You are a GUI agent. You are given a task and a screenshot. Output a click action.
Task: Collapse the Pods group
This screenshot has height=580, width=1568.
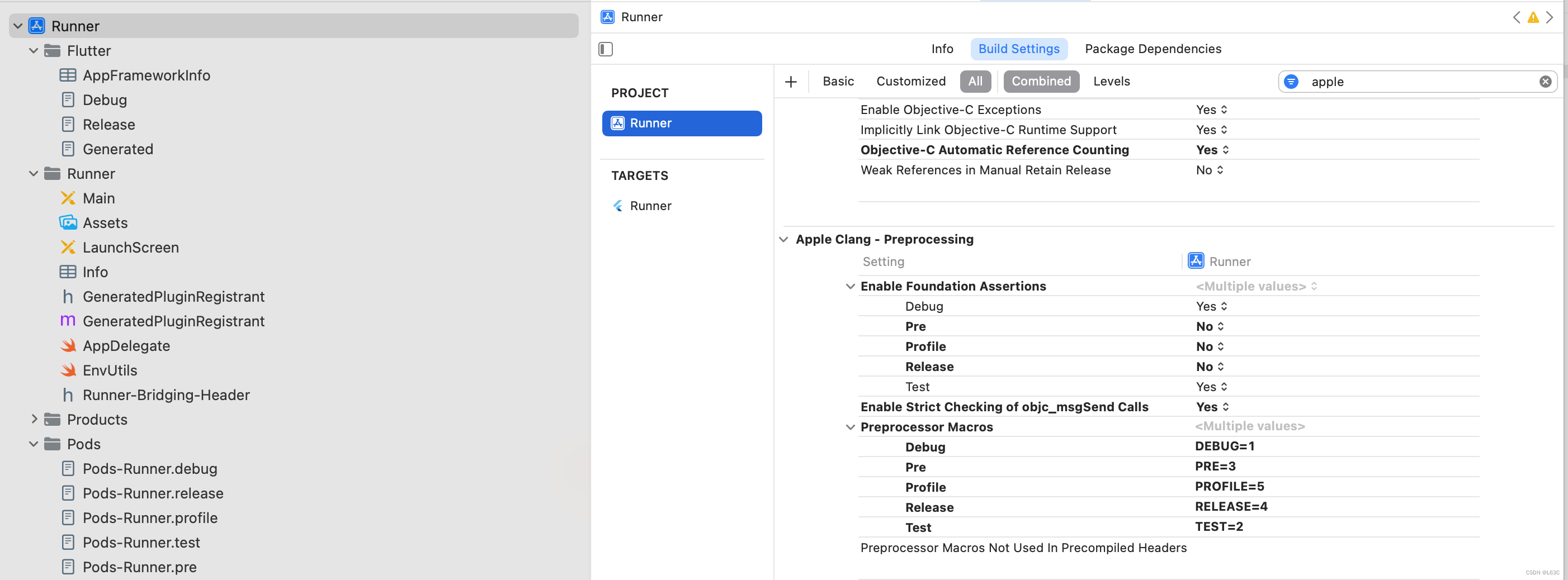34,444
